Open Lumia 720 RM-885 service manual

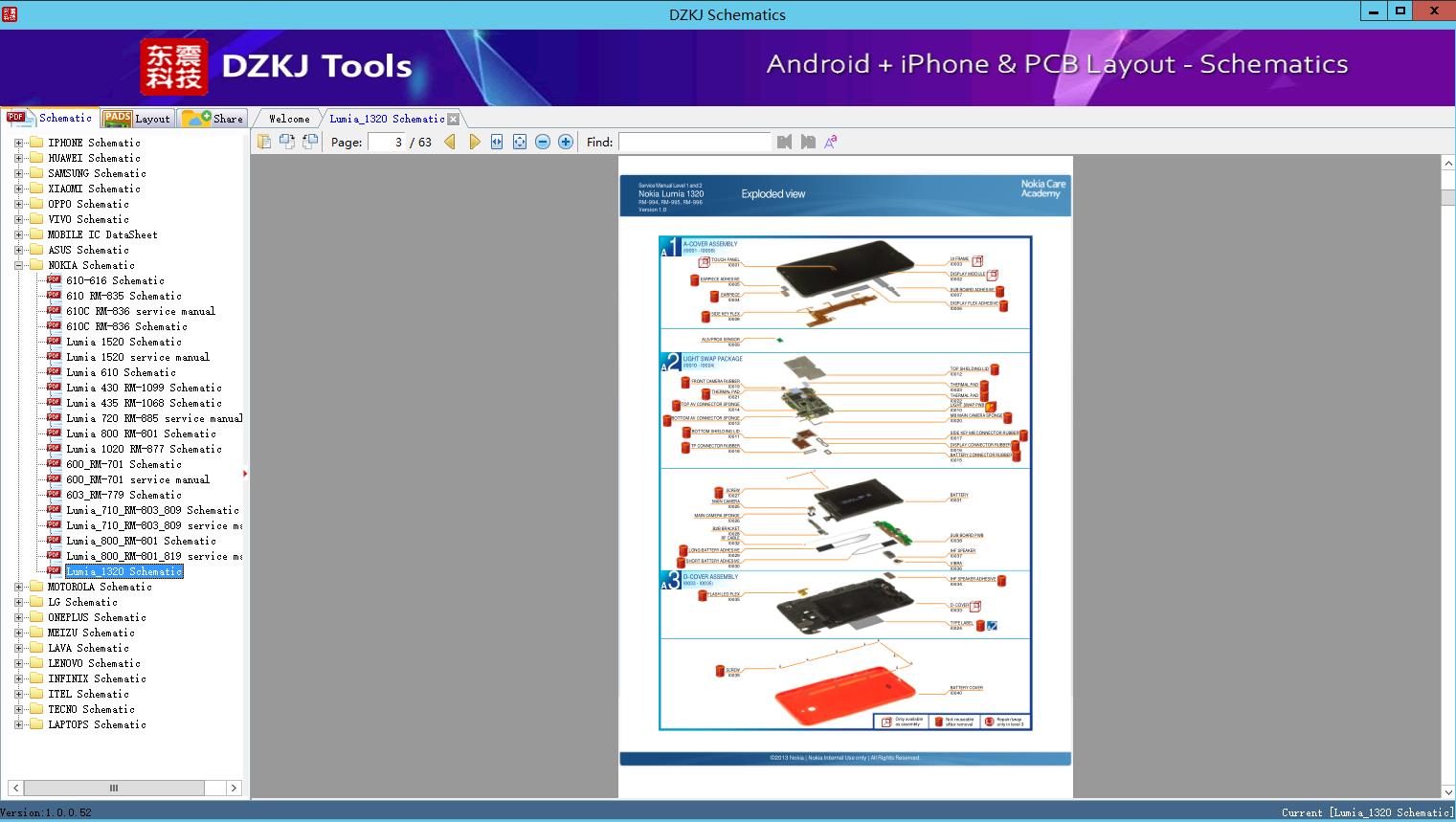[x=154, y=418]
